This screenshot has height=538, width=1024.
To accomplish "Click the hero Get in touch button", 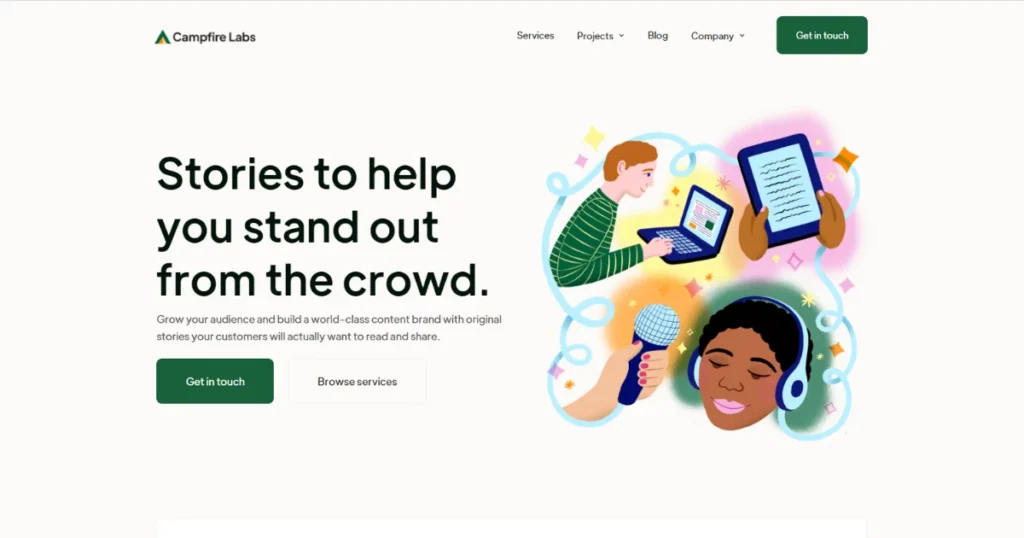I will [x=215, y=381].
